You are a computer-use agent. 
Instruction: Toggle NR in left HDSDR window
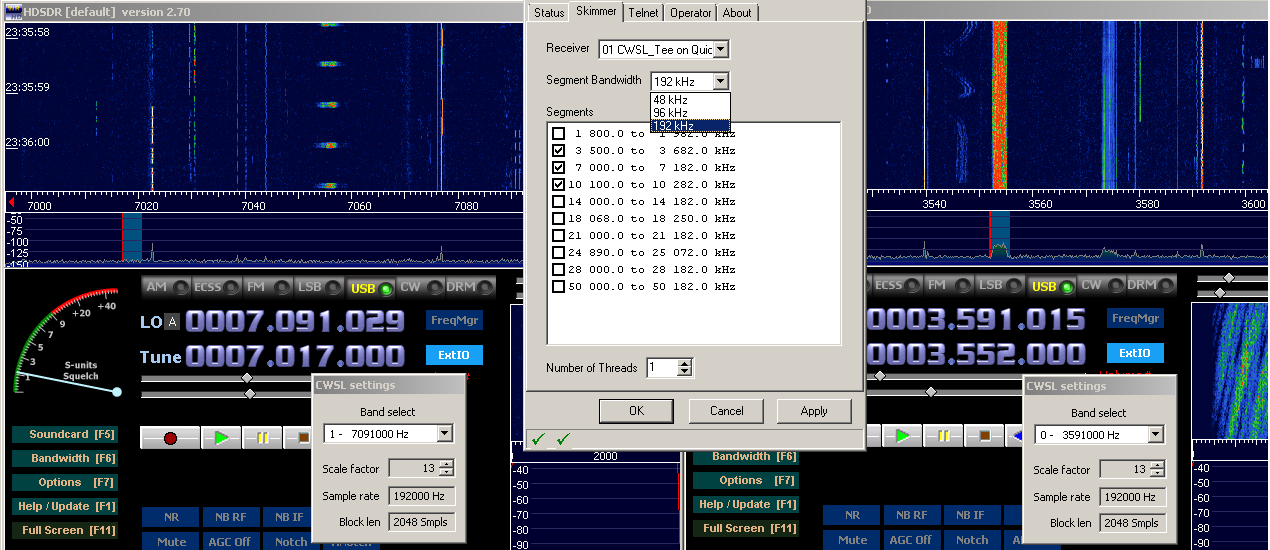[x=170, y=517]
